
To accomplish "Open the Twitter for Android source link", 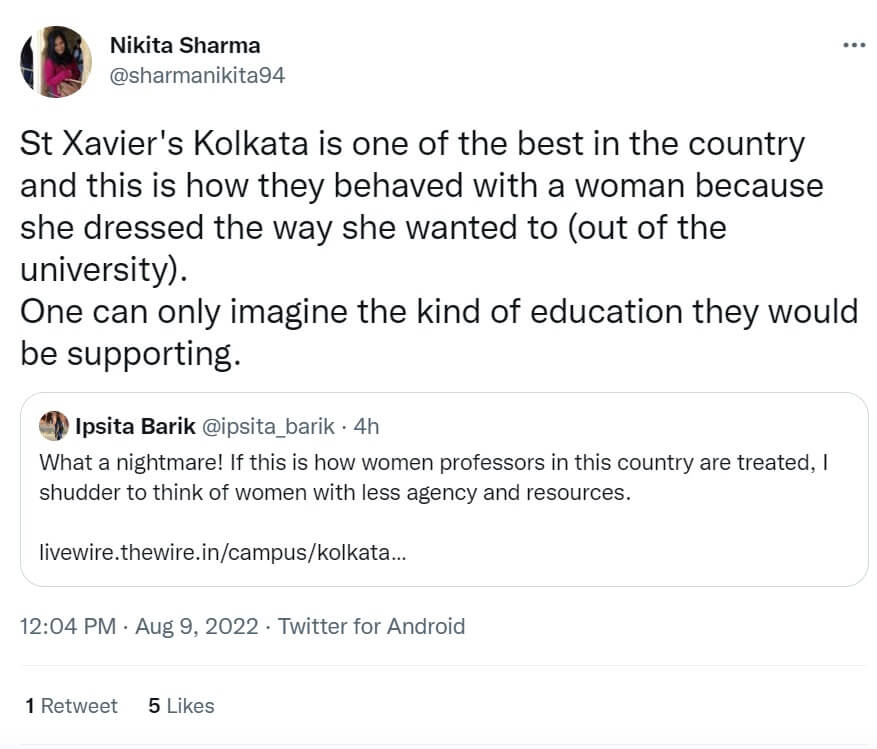I will 371,627.
